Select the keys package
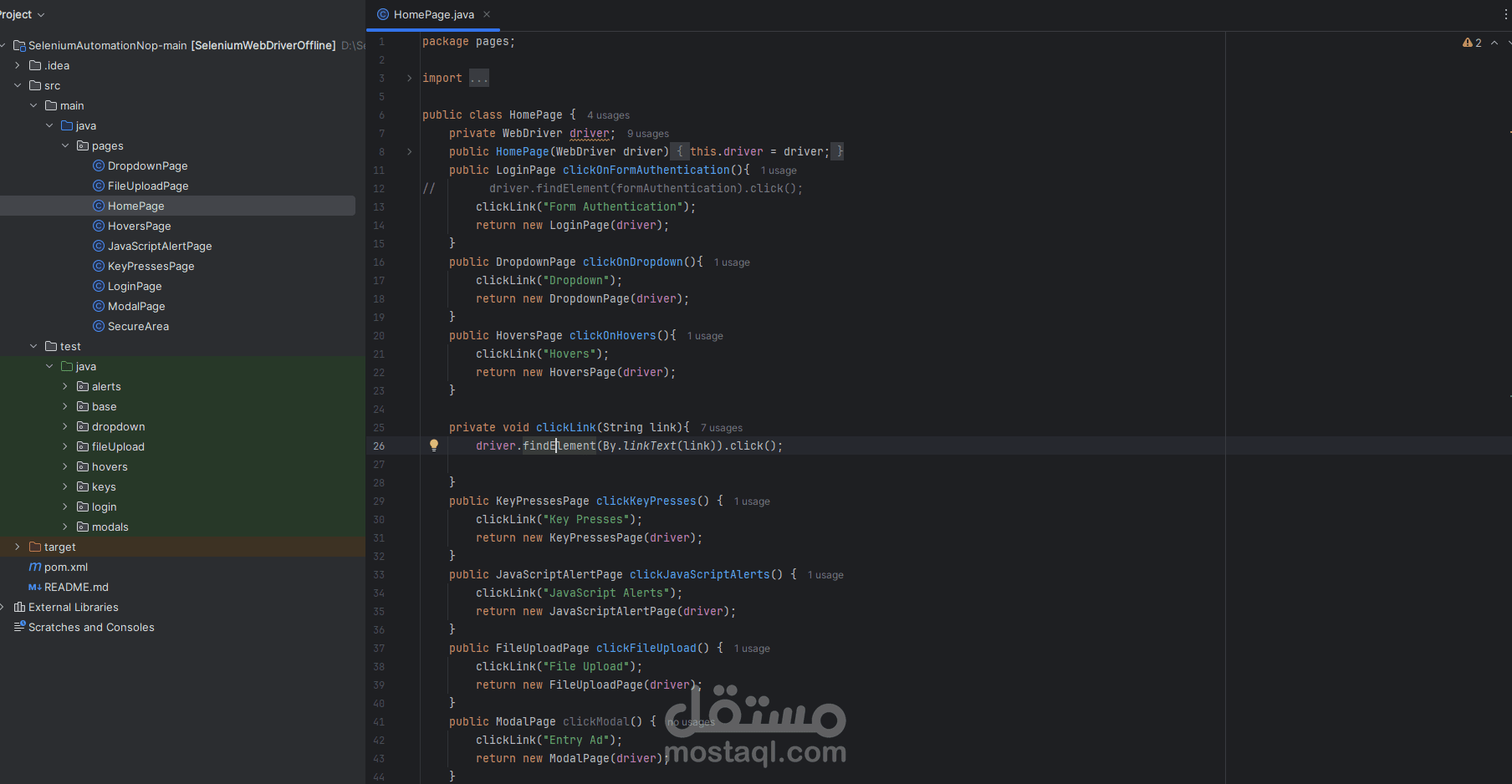This screenshot has width=1512, height=784. 104,486
